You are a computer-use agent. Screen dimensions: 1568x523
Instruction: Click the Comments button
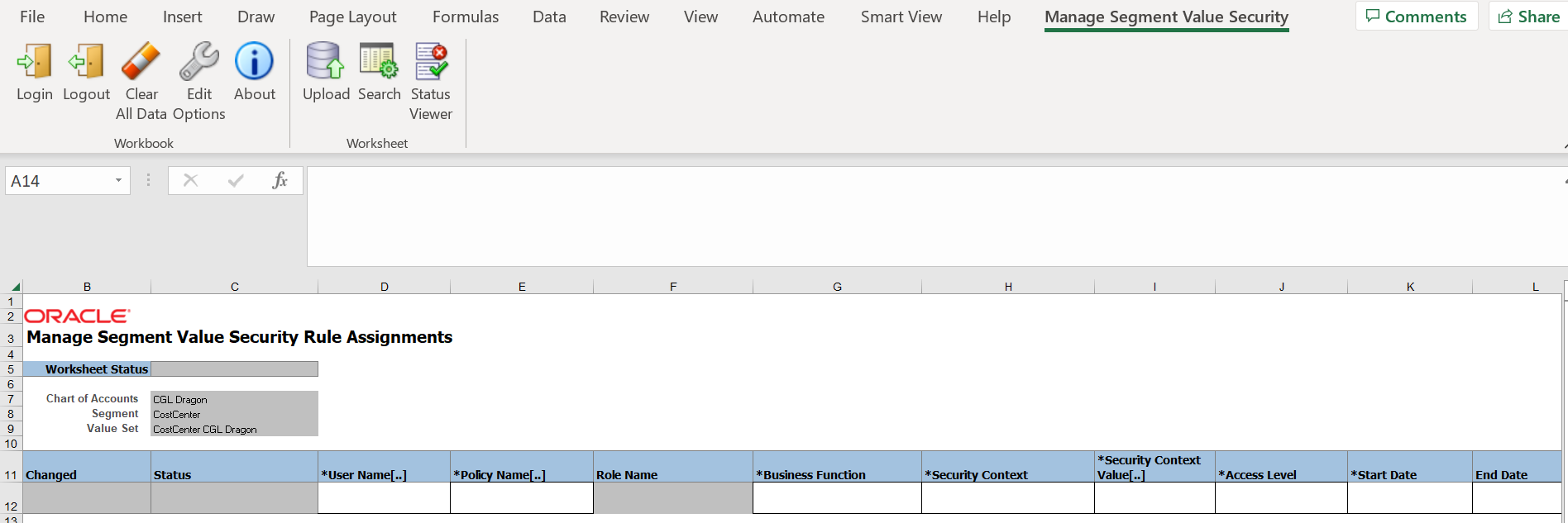[1416, 17]
